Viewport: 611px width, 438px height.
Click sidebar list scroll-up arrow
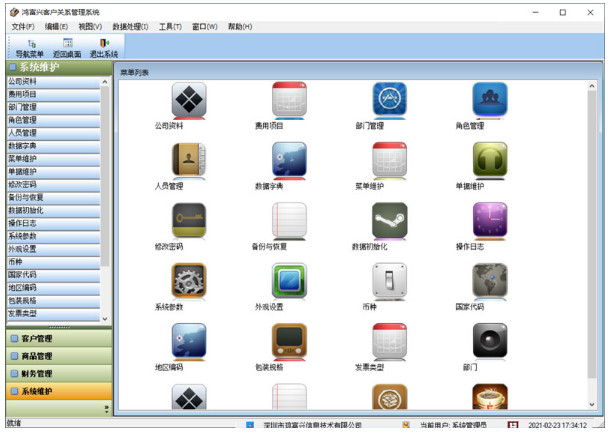coord(105,81)
